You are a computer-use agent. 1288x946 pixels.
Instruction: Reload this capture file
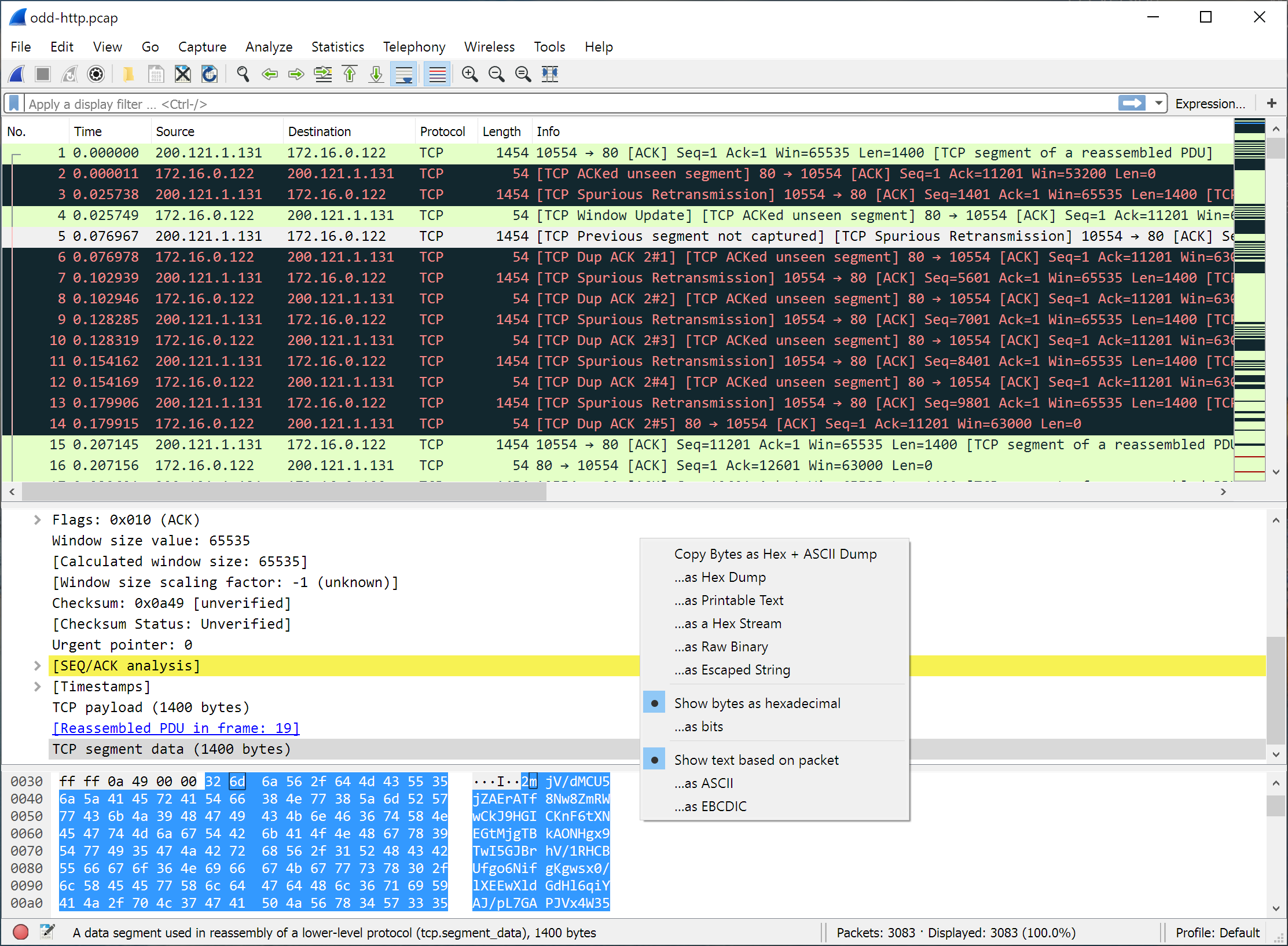click(209, 74)
